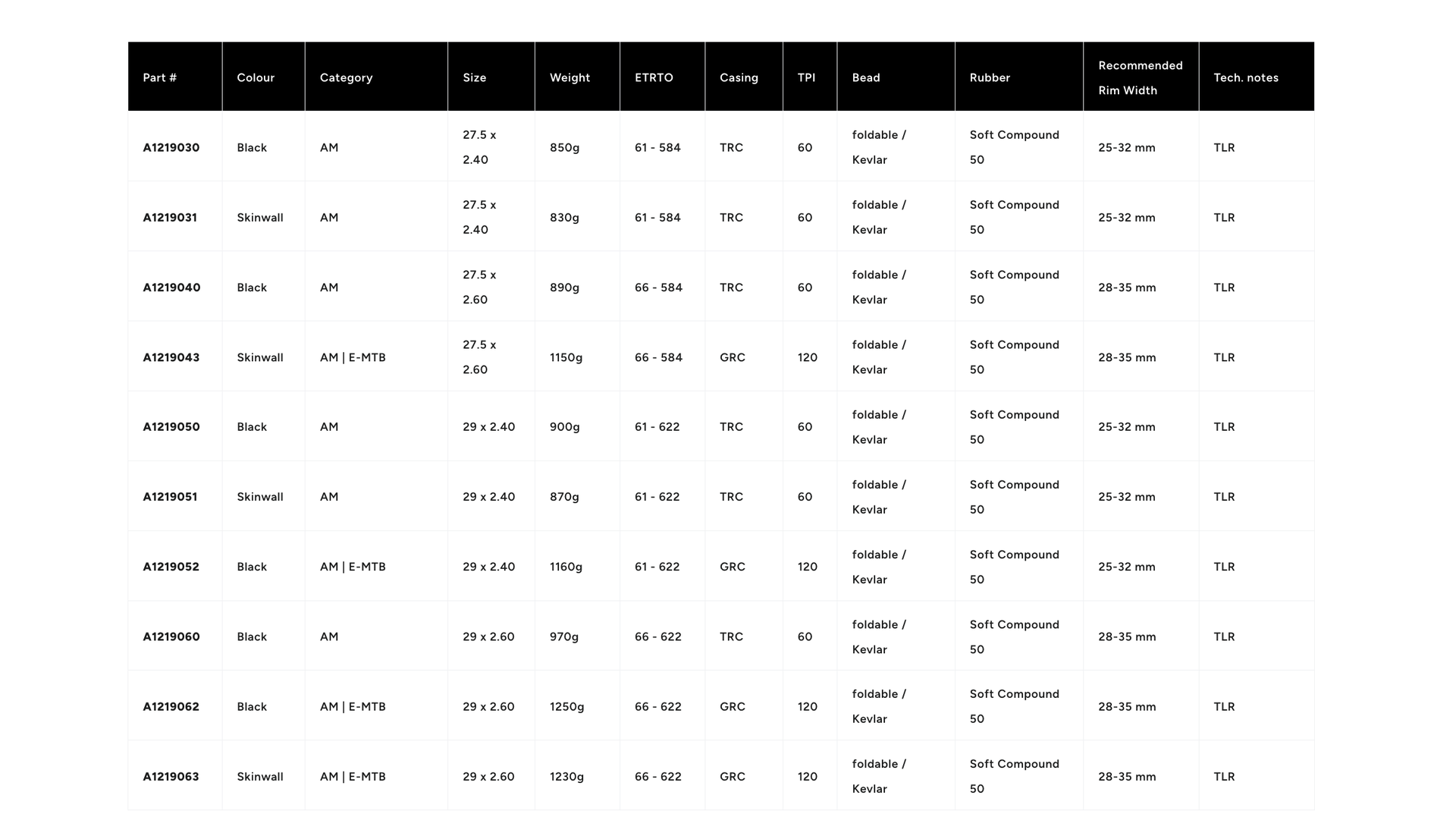This screenshot has width=1456, height=814.
Task: Open part number A1219052 row
Action: (x=171, y=567)
